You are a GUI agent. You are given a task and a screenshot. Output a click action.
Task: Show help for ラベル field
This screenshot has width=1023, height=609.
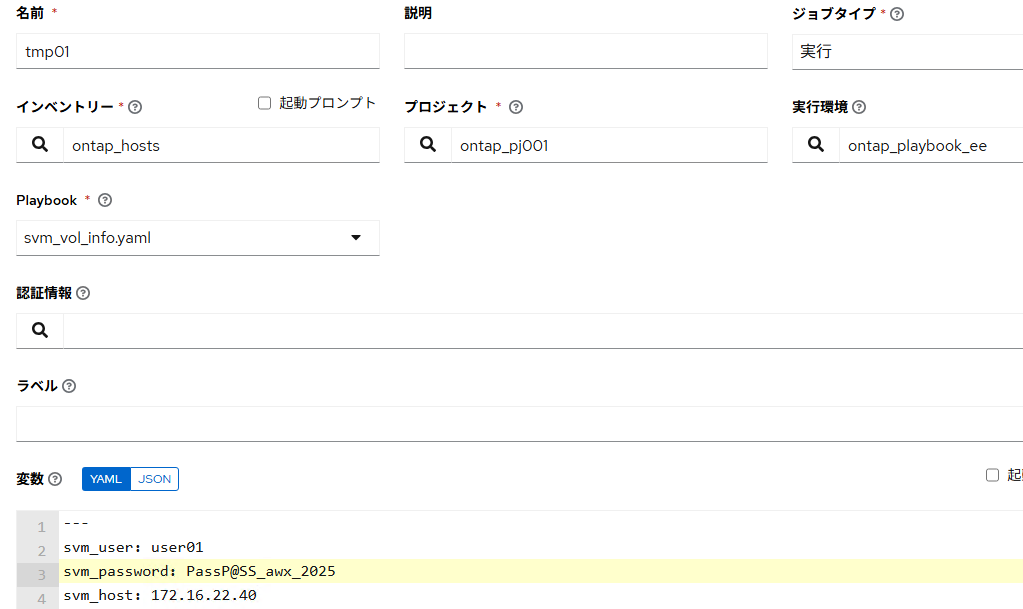69,386
